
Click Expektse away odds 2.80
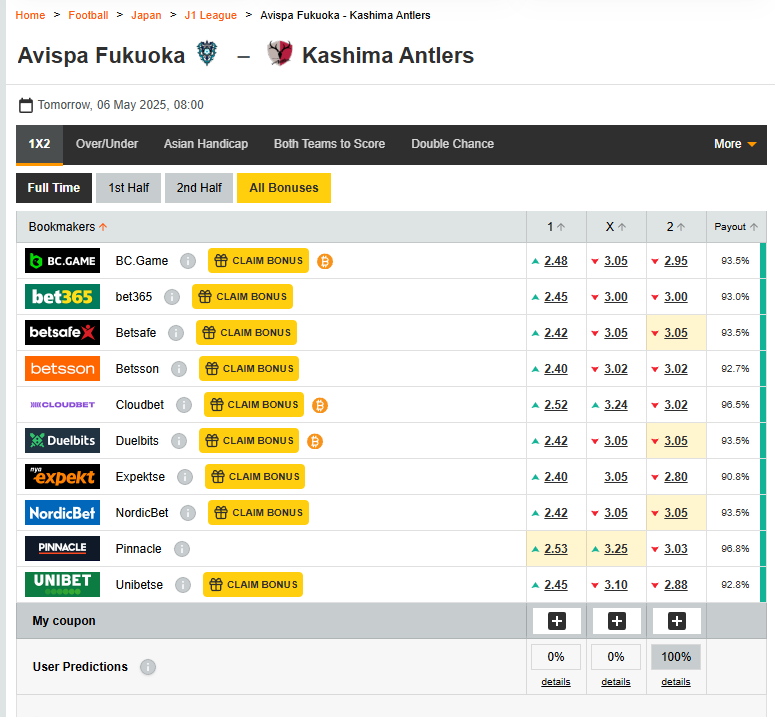pos(676,477)
